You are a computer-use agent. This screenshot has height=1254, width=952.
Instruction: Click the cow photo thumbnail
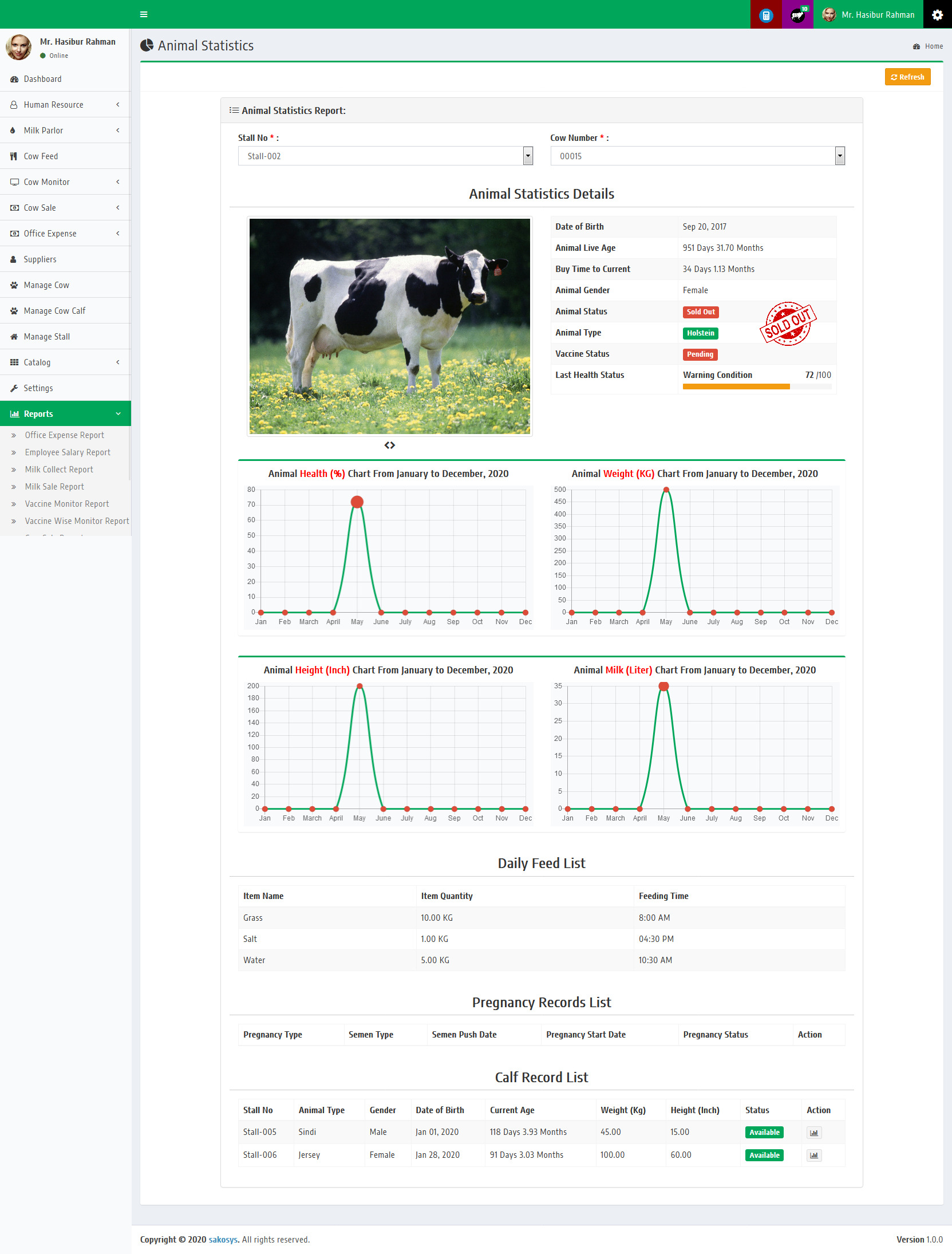tap(390, 326)
